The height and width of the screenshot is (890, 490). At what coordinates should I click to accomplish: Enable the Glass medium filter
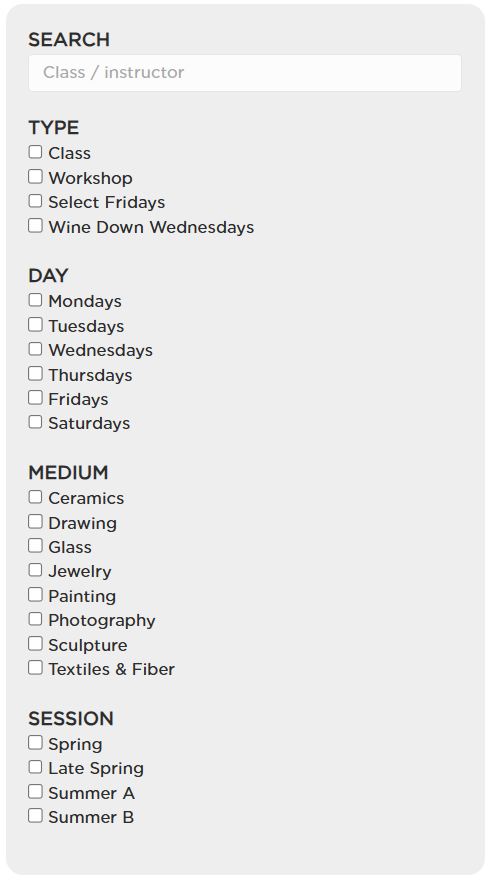35,546
